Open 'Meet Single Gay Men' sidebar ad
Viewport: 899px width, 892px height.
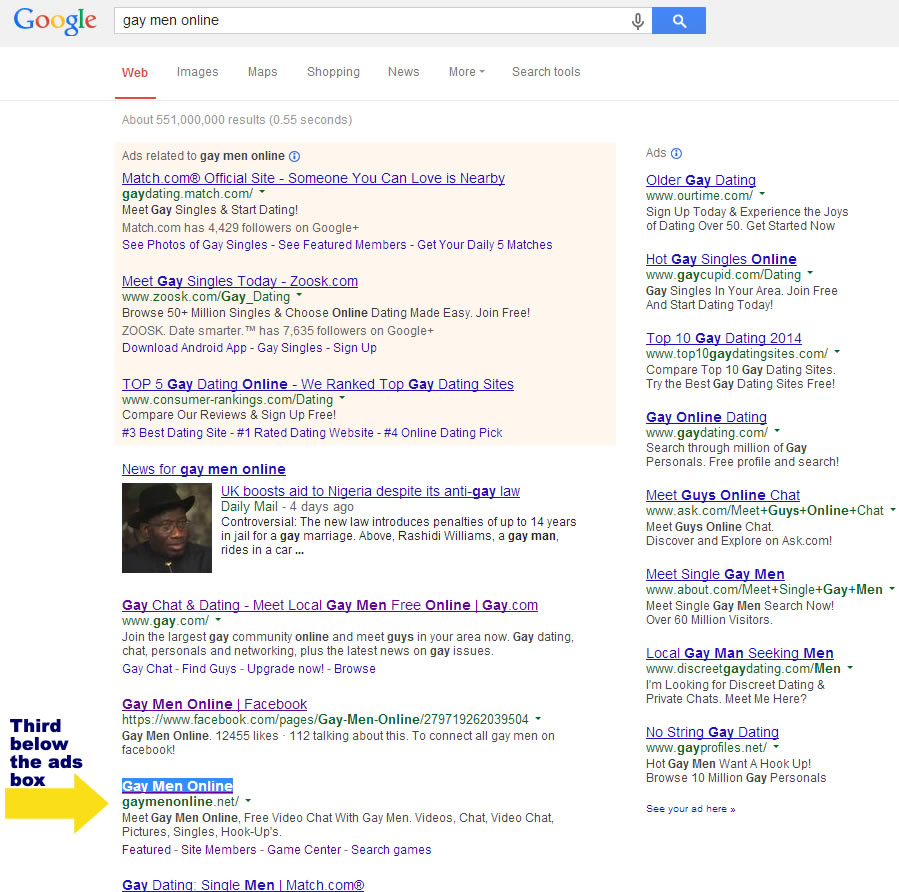[715, 574]
